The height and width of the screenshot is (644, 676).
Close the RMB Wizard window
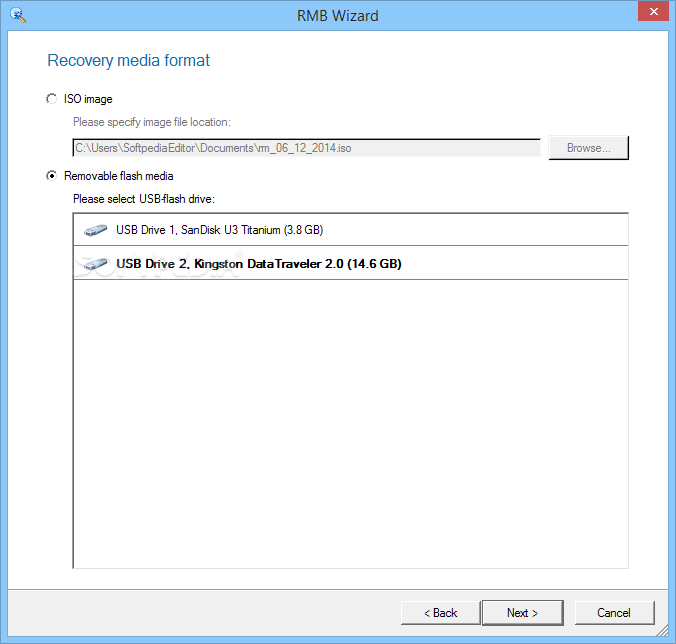(x=653, y=11)
